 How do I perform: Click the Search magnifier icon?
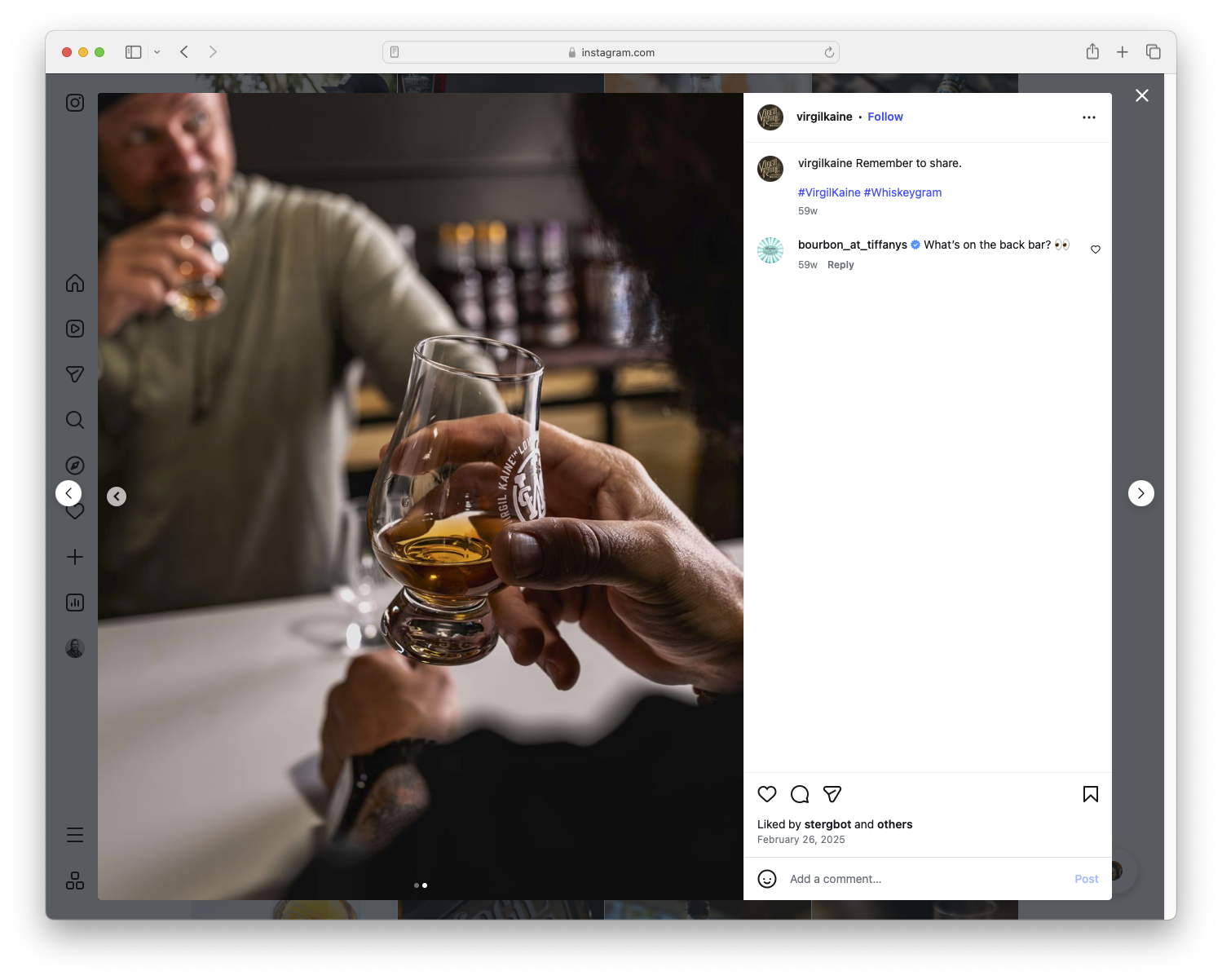coord(74,420)
